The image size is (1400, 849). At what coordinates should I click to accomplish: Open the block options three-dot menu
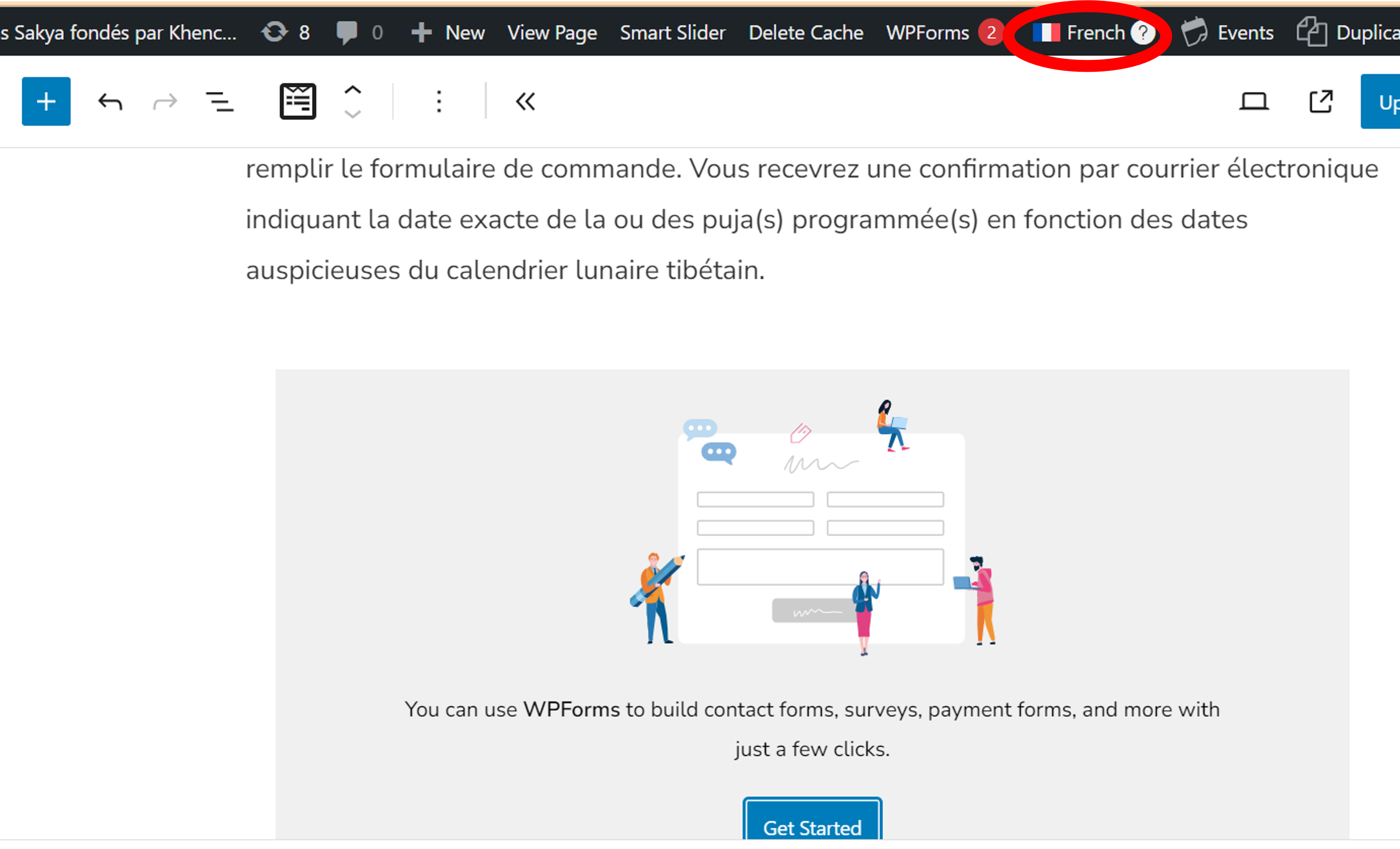pyautogui.click(x=438, y=102)
